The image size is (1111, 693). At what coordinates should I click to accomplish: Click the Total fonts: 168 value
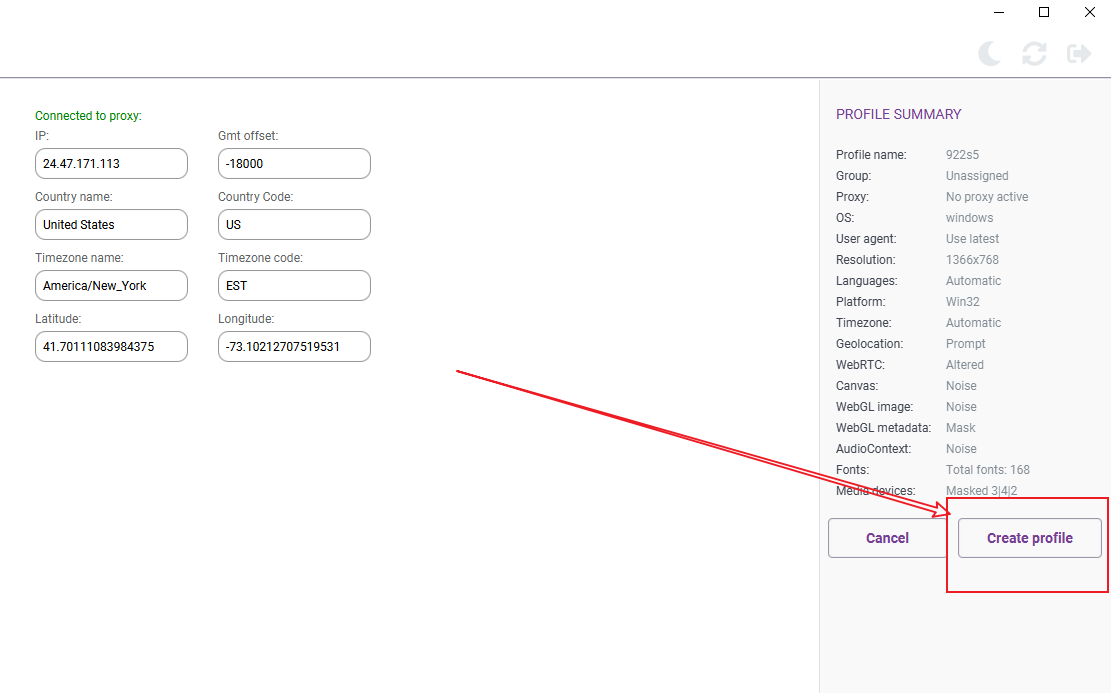click(x=987, y=470)
